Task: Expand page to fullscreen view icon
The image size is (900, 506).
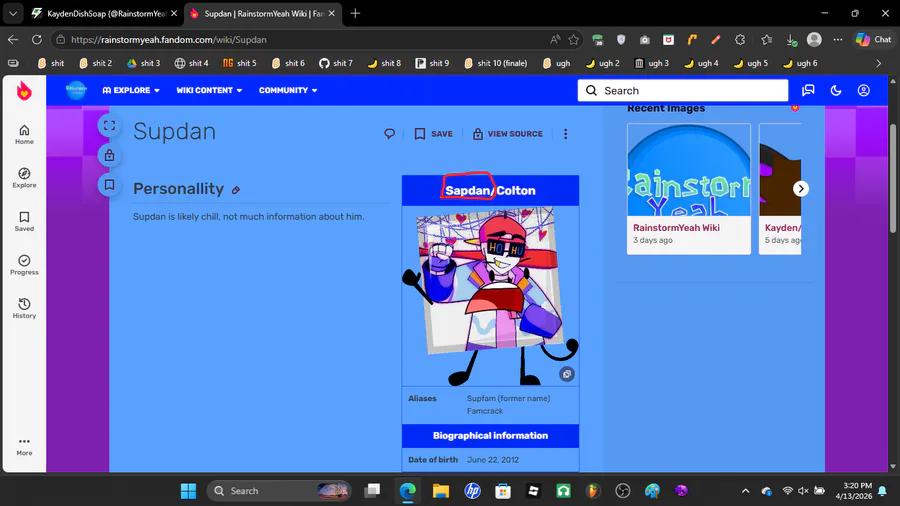Action: click(109, 126)
